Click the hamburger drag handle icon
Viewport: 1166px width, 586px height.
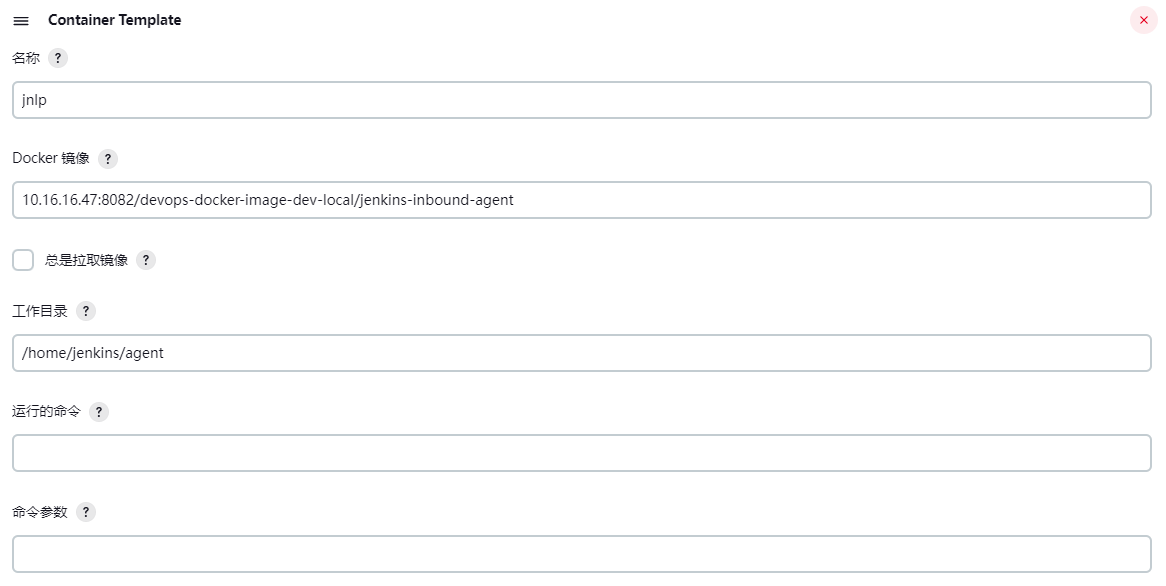(21, 21)
